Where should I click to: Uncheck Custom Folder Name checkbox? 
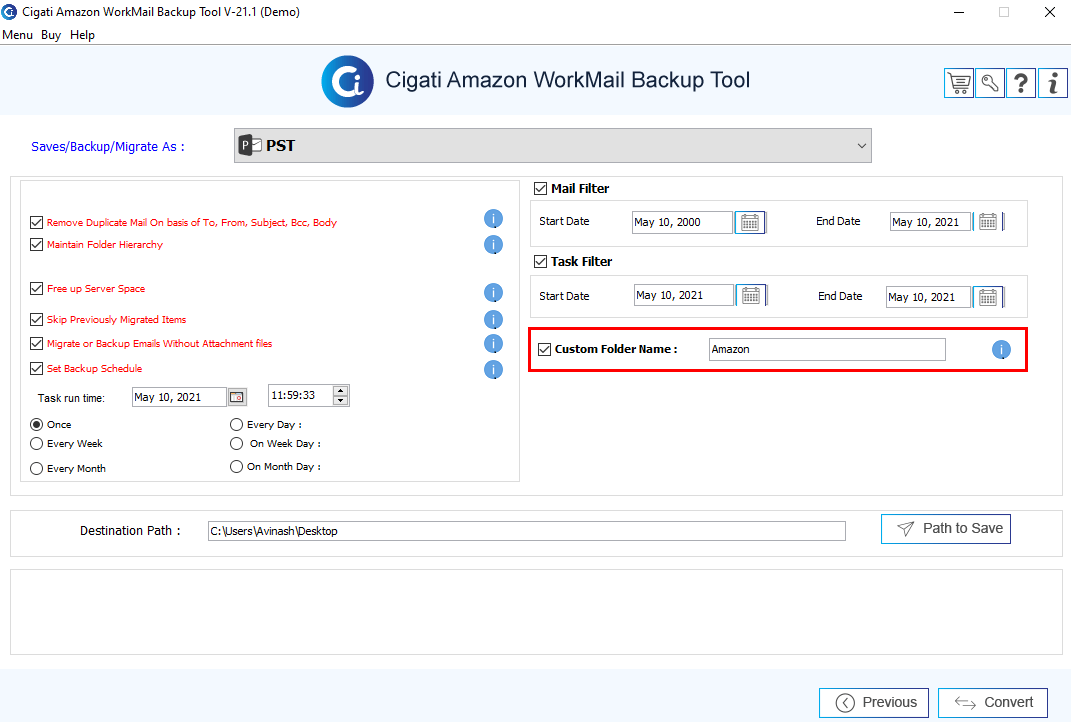tap(544, 350)
